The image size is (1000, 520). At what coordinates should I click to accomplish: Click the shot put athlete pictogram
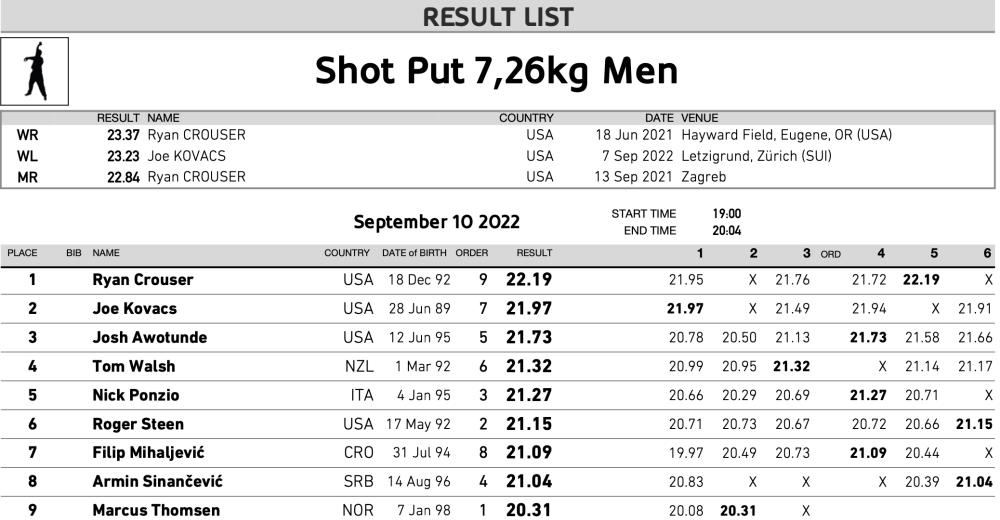click(x=35, y=72)
